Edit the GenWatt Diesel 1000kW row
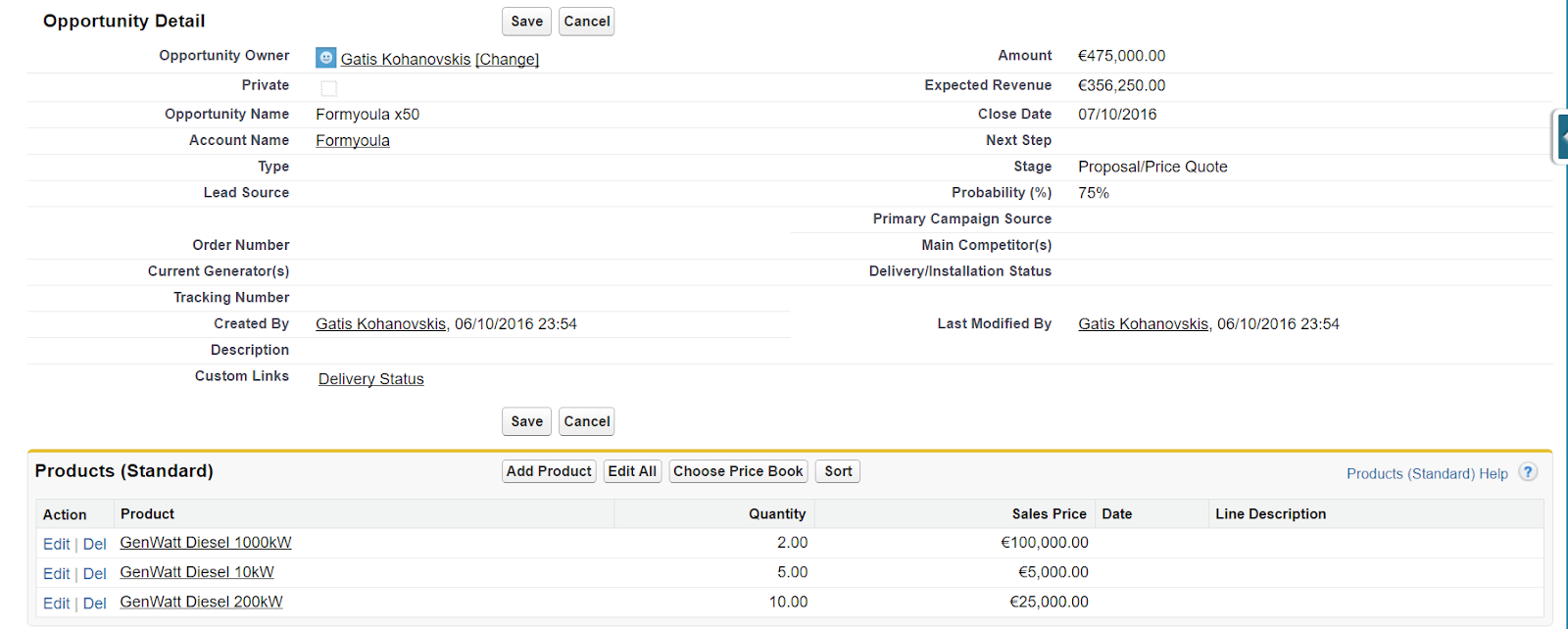The image size is (1568, 629). pyautogui.click(x=57, y=545)
